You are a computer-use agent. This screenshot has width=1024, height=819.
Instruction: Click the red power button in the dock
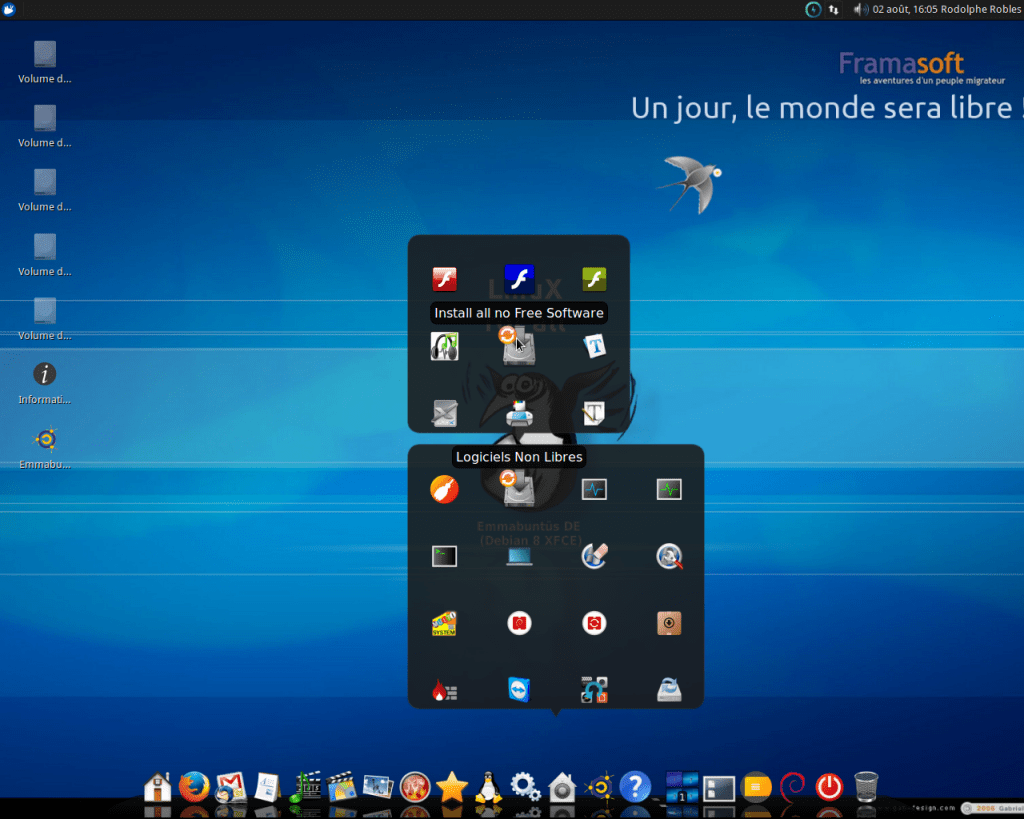829,787
